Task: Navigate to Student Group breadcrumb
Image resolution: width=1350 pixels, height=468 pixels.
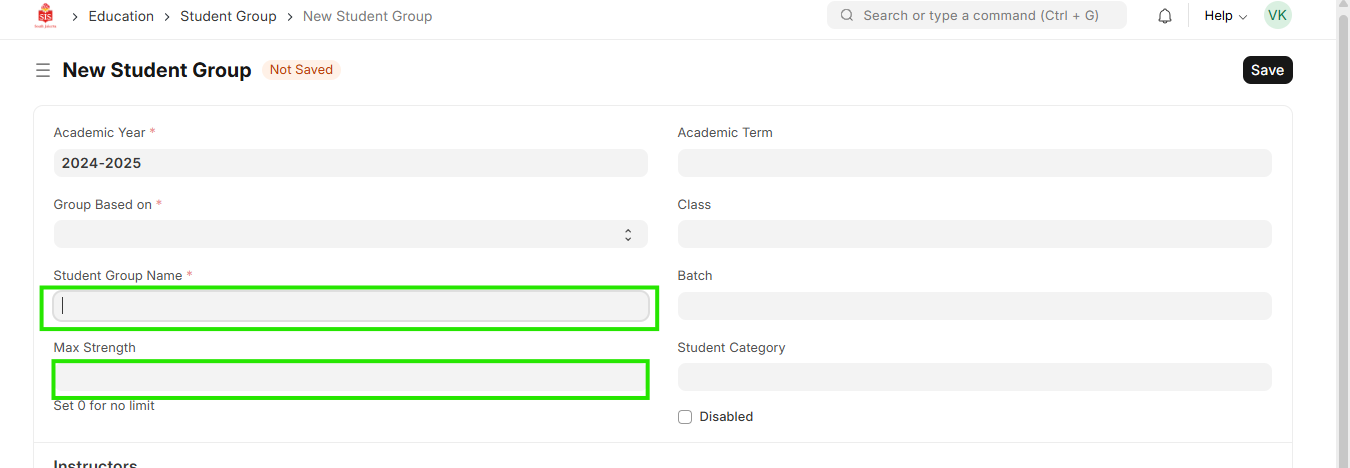Action: click(228, 16)
